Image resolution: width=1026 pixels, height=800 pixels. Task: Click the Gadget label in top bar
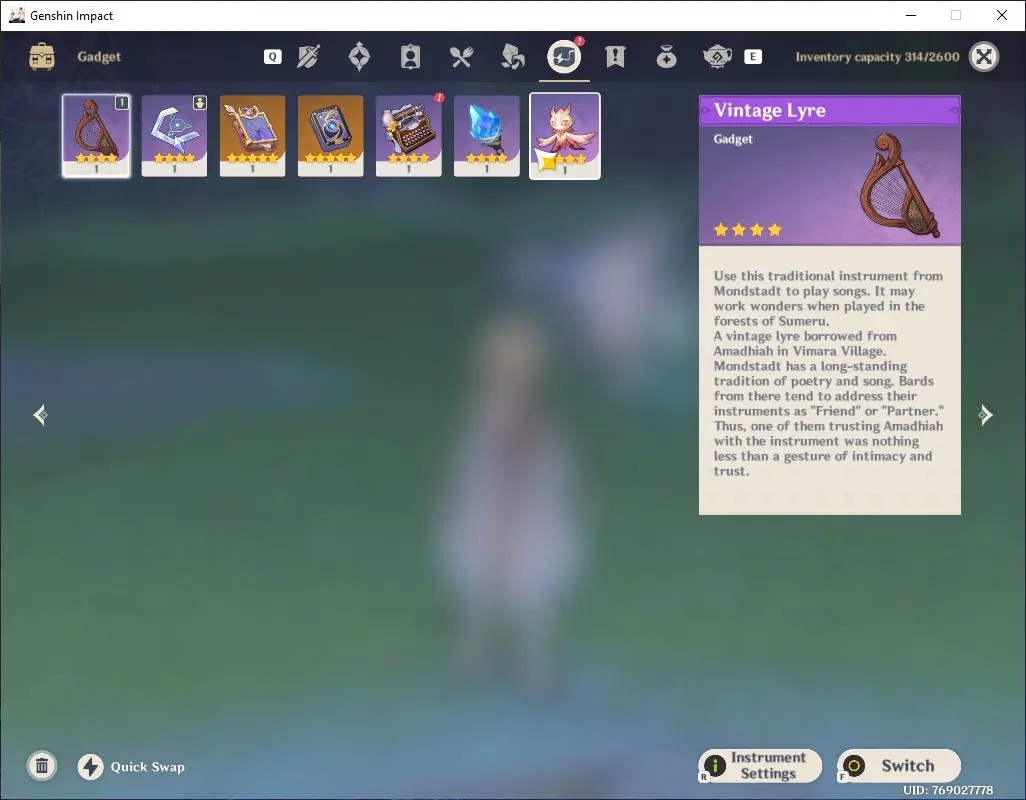point(99,57)
